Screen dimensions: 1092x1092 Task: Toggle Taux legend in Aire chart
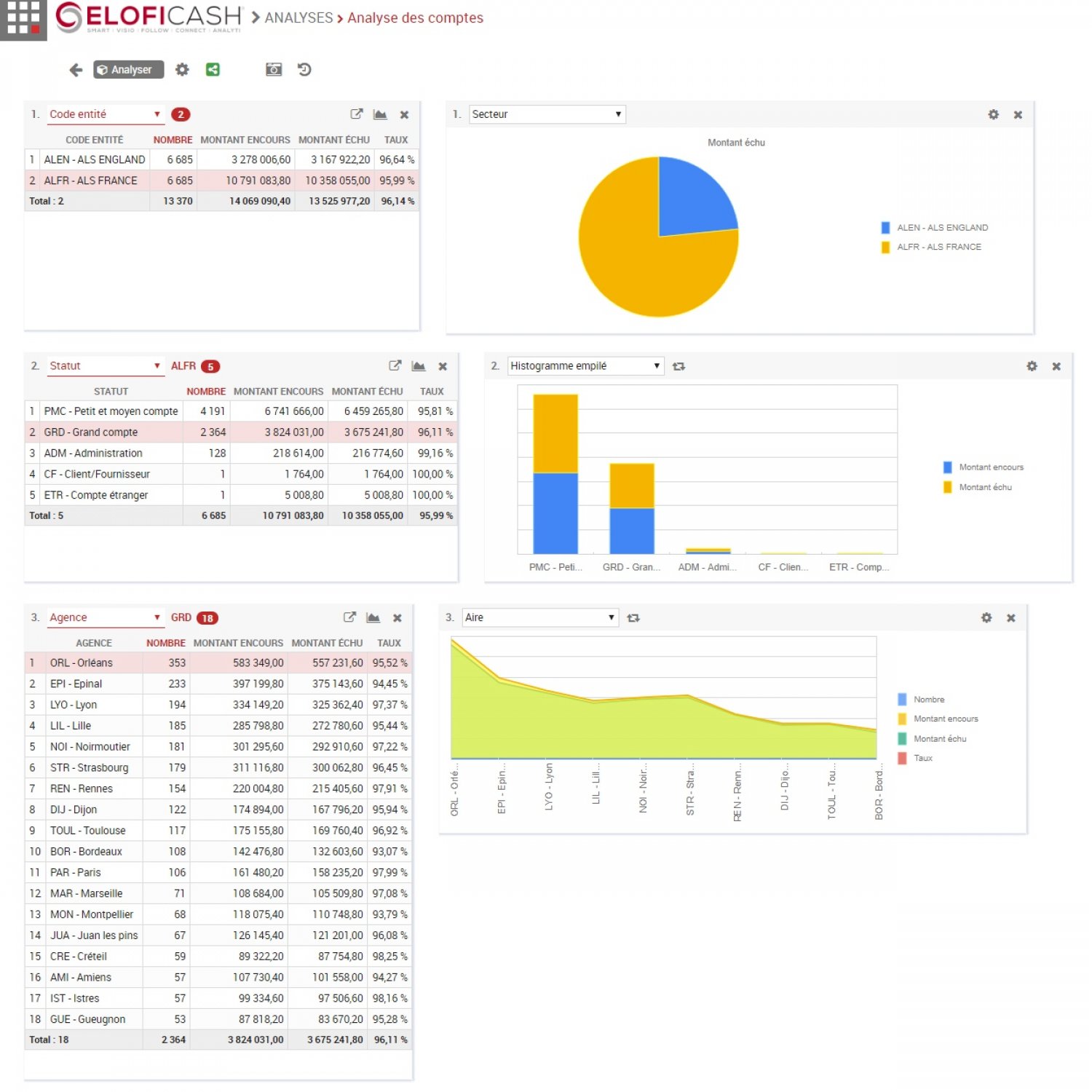(916, 759)
